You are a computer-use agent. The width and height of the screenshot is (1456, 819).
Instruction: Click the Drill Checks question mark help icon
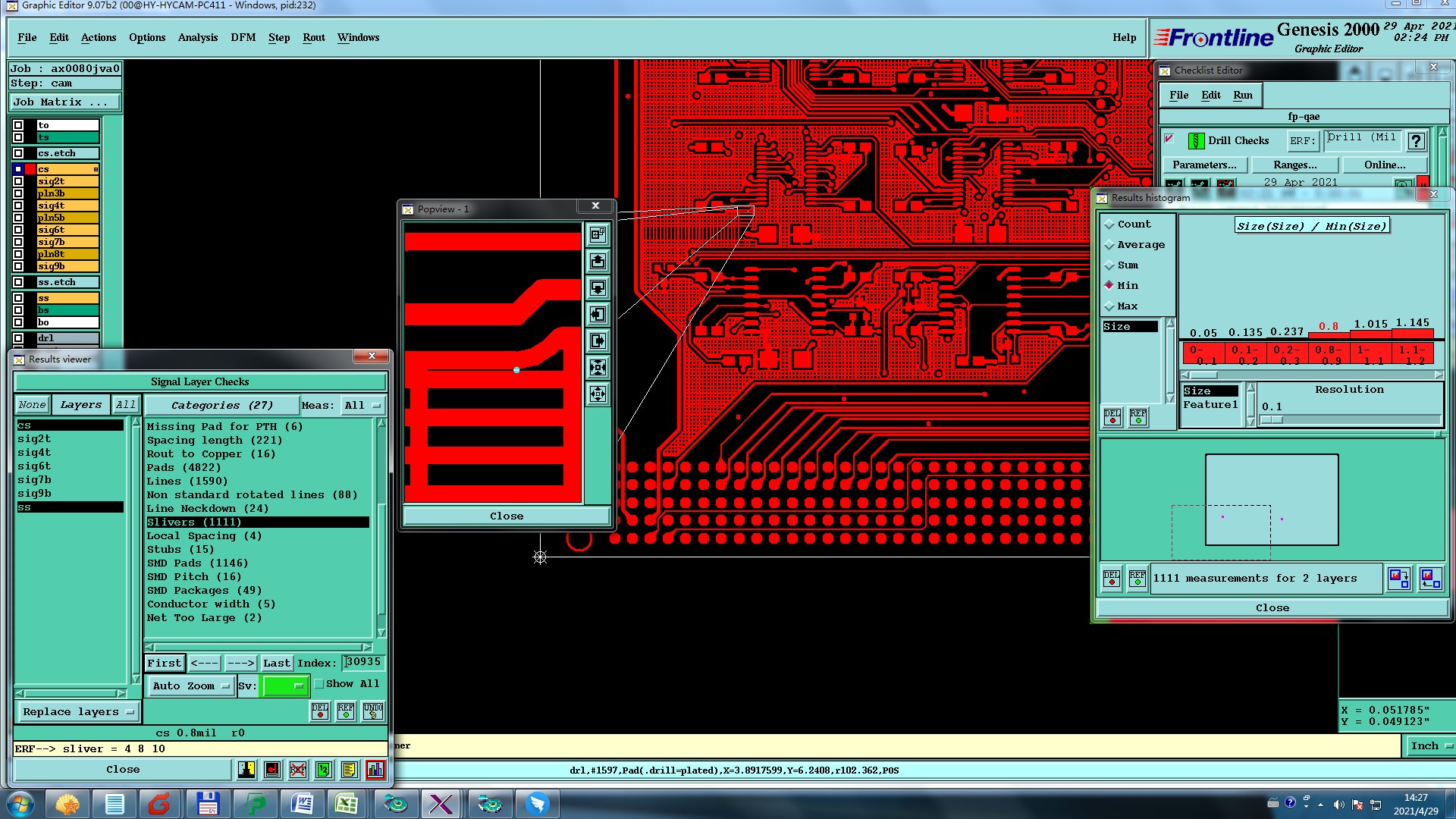coord(1415,141)
